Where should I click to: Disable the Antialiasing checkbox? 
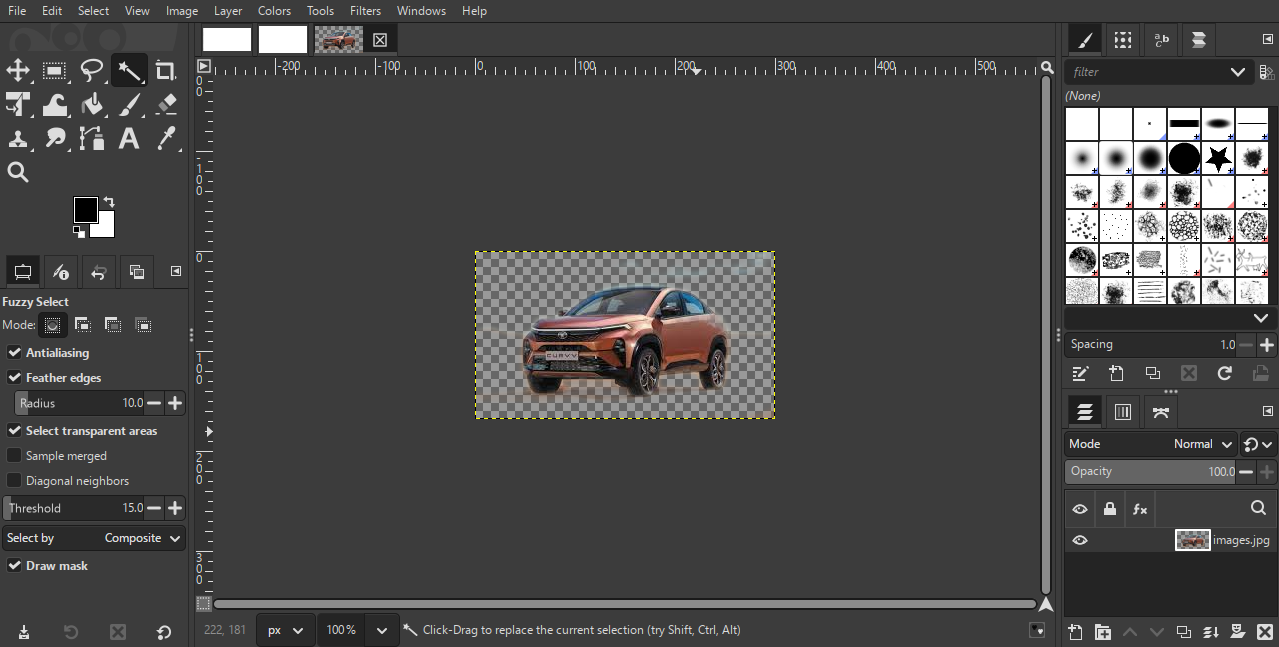tap(15, 353)
